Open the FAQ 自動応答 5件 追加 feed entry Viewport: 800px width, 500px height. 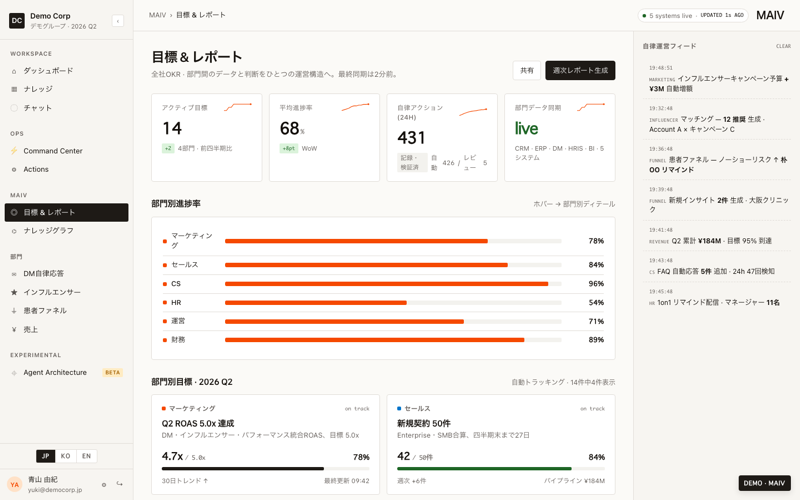click(719, 266)
